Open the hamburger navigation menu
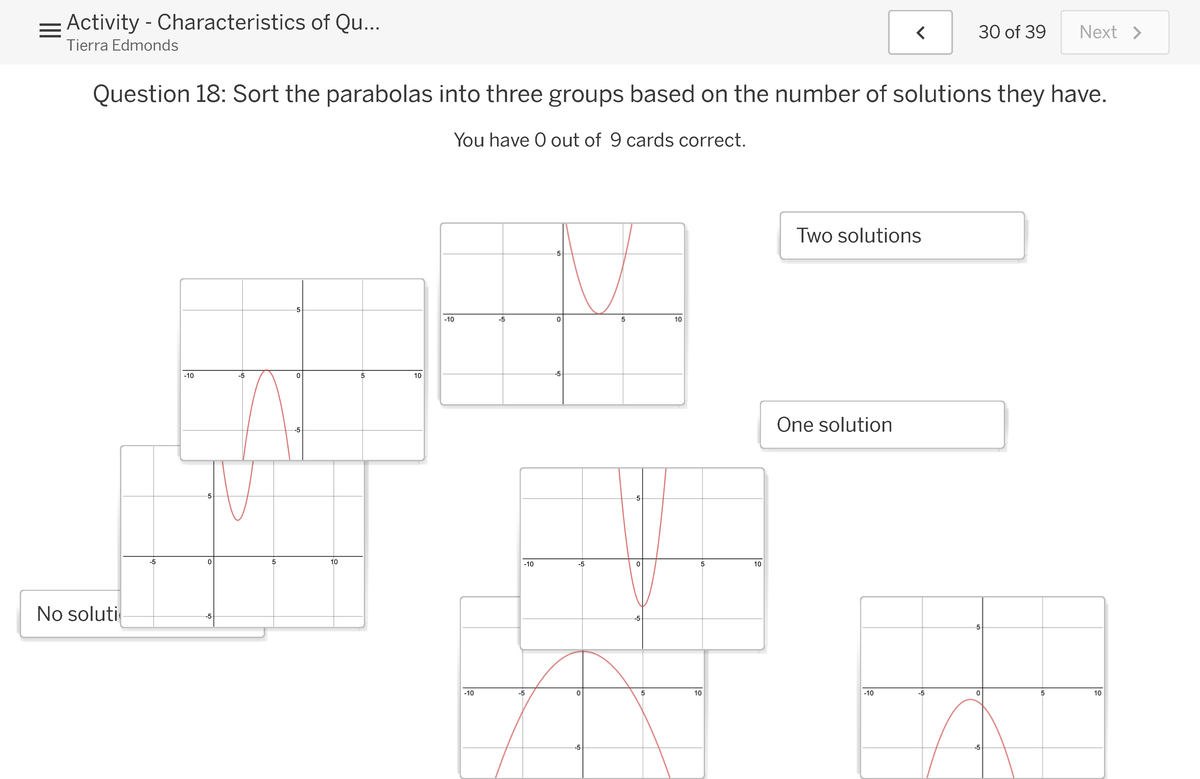The height and width of the screenshot is (779, 1200). pyautogui.click(x=47, y=29)
